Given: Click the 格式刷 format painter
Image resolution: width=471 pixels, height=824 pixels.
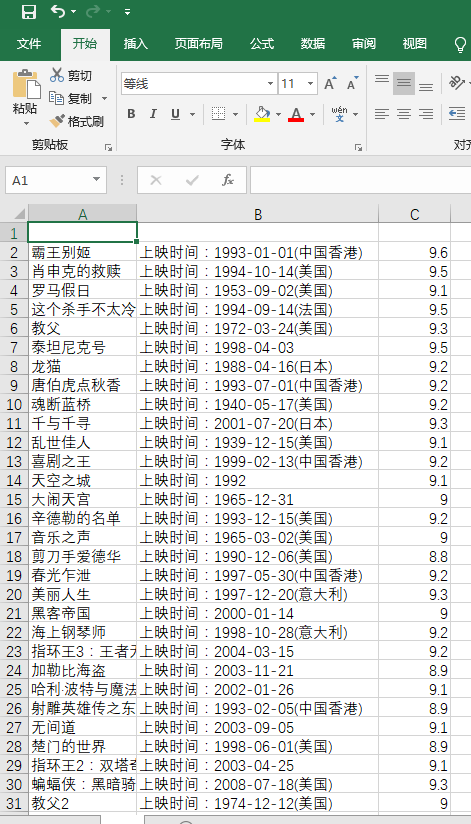Looking at the screenshot, I should coord(77,121).
